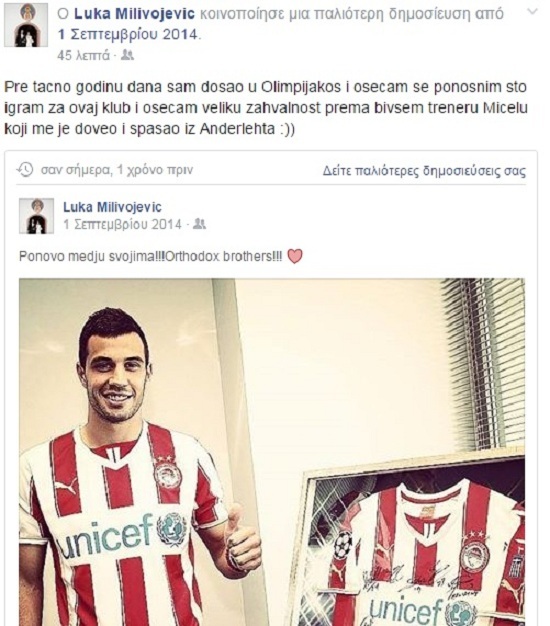Viewport: 550px width, 626px height.
Task: Click the 45 λεπτά timestamp
Action: coord(83,55)
